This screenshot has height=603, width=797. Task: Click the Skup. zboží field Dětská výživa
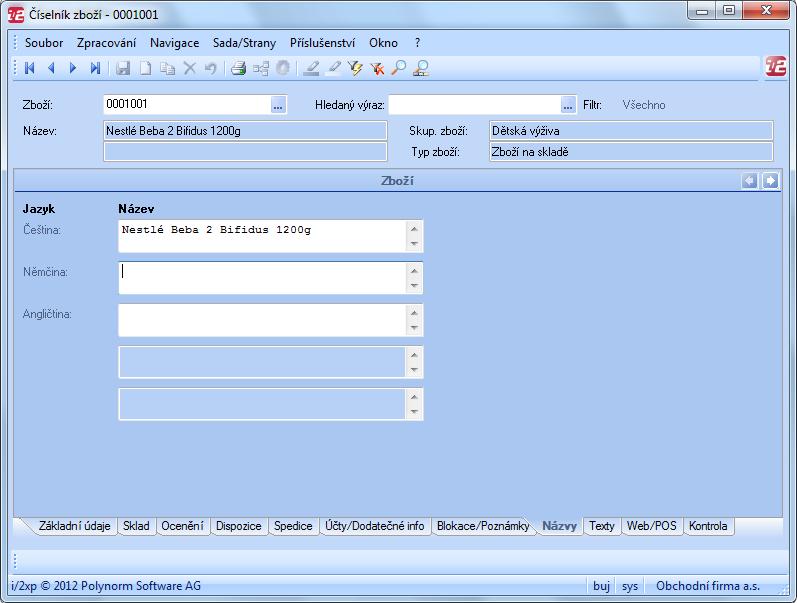pos(631,131)
